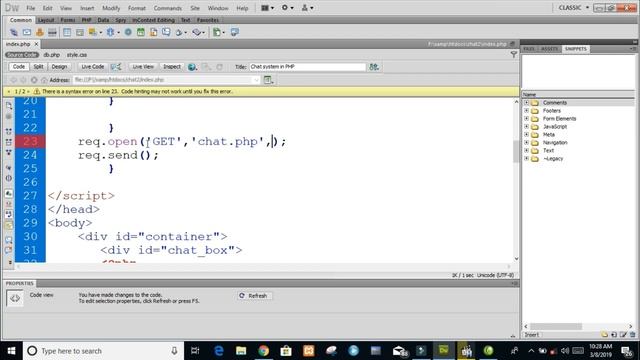Switch to Design view

click(x=59, y=67)
